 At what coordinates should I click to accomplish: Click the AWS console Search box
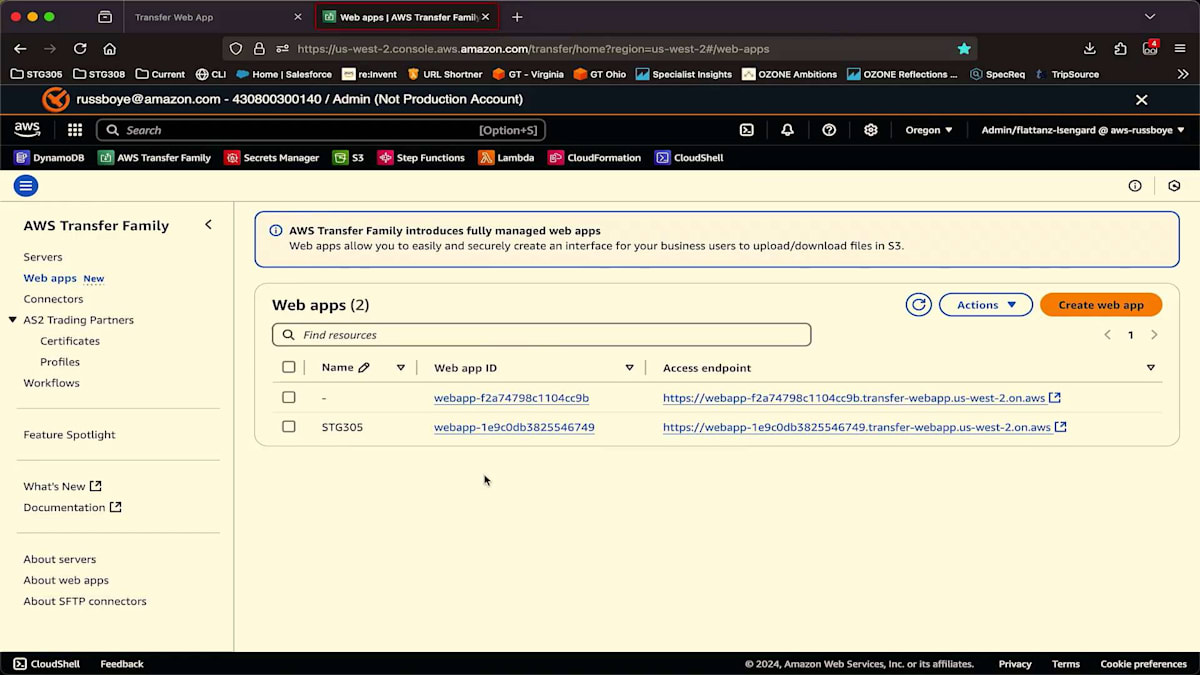[x=321, y=130]
